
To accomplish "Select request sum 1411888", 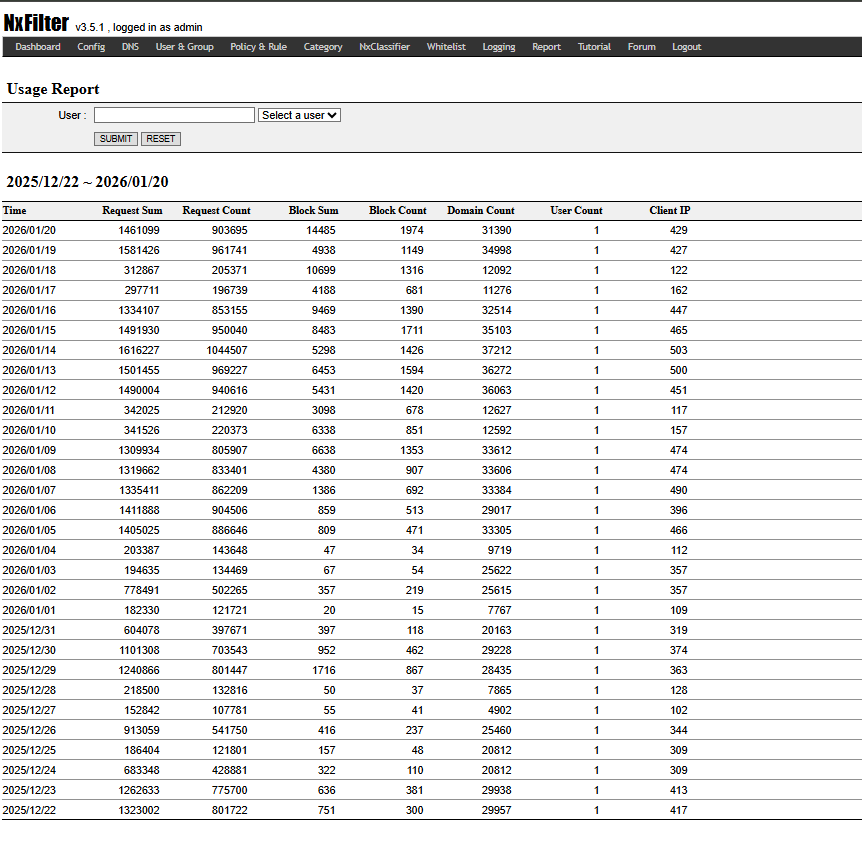I will (x=139, y=510).
